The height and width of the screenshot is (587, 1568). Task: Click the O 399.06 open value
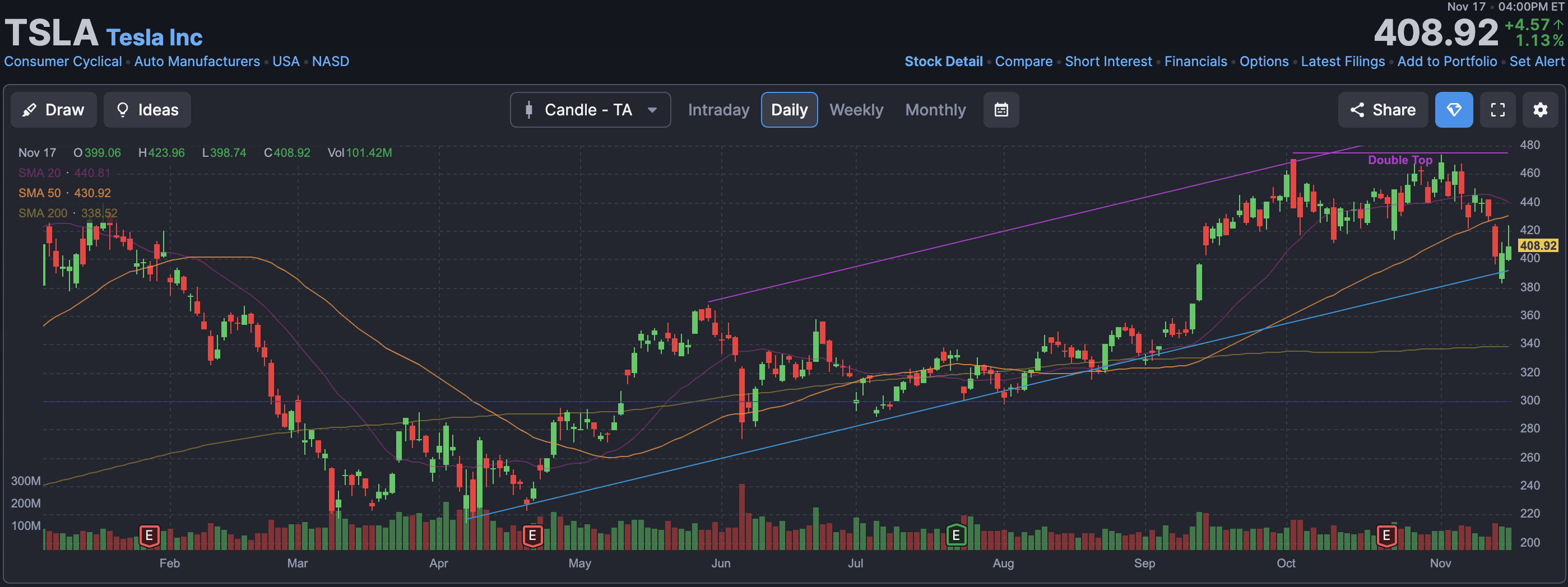pos(98,153)
